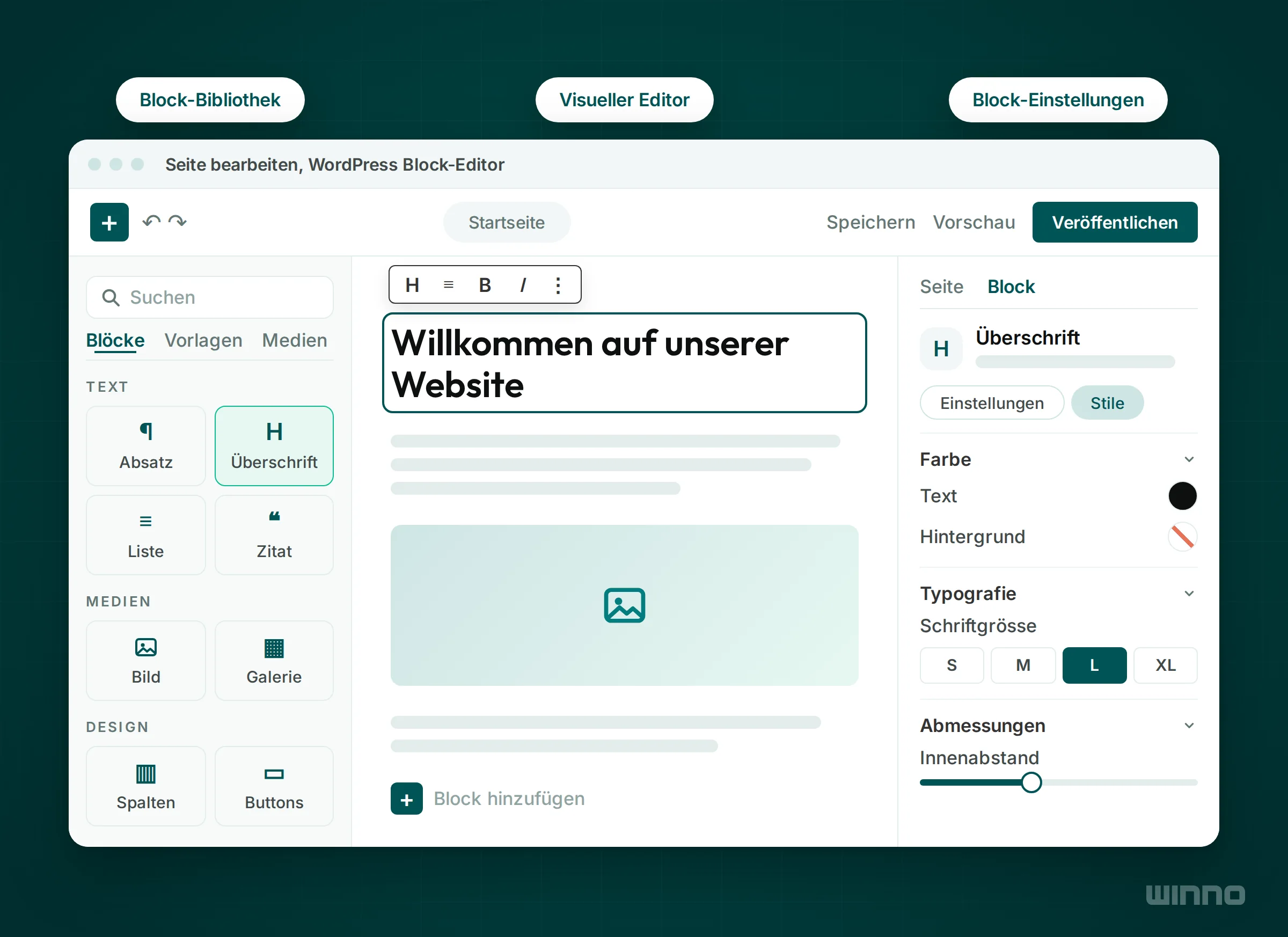
Task: Insert a Buttons block
Action: [274, 786]
